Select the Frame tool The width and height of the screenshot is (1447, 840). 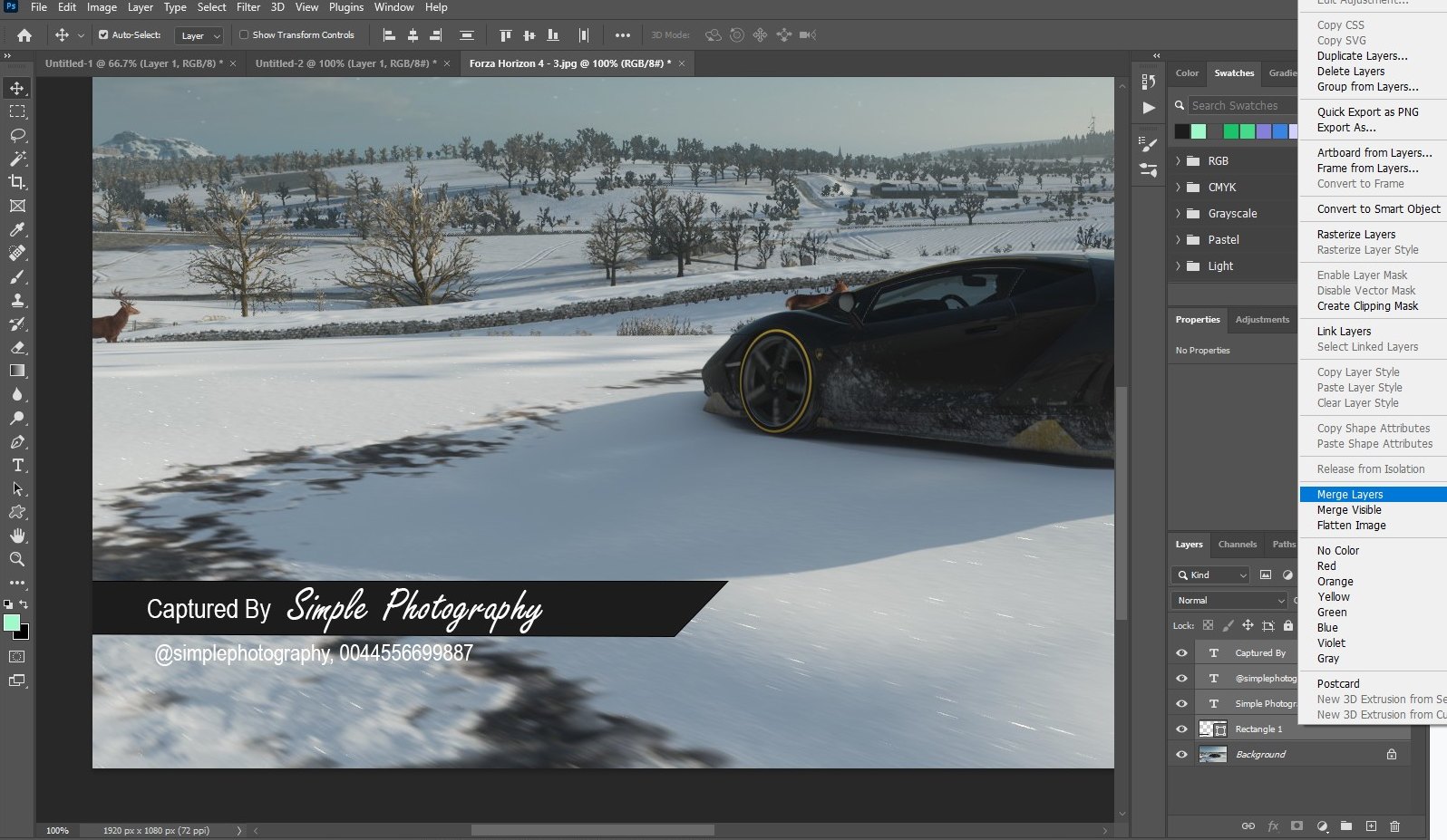coord(17,206)
